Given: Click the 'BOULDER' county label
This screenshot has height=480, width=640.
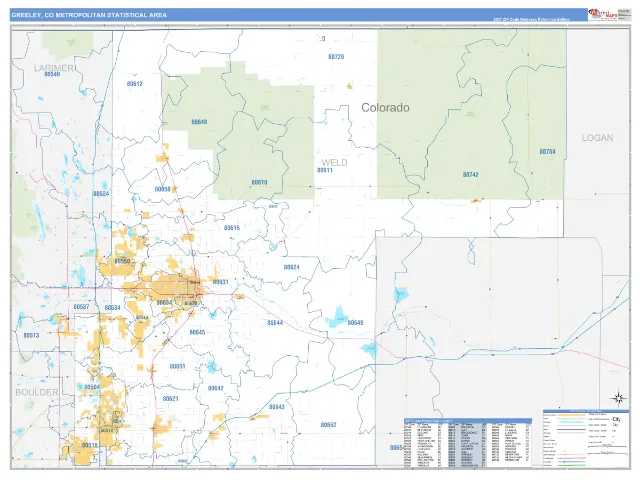Looking at the screenshot, I should point(37,392).
